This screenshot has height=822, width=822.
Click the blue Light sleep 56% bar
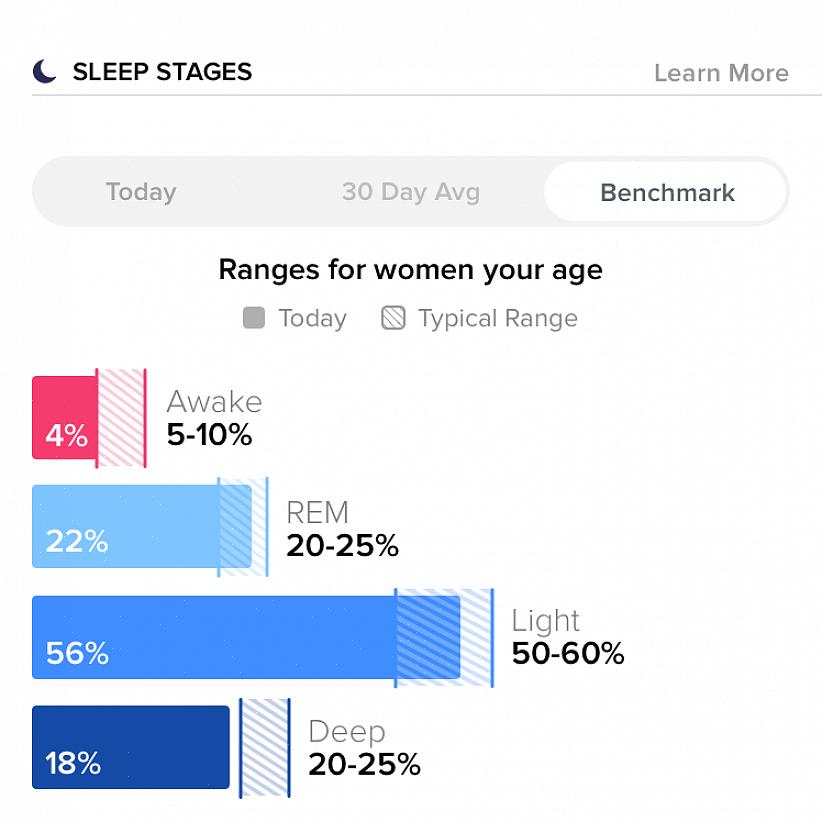click(213, 638)
